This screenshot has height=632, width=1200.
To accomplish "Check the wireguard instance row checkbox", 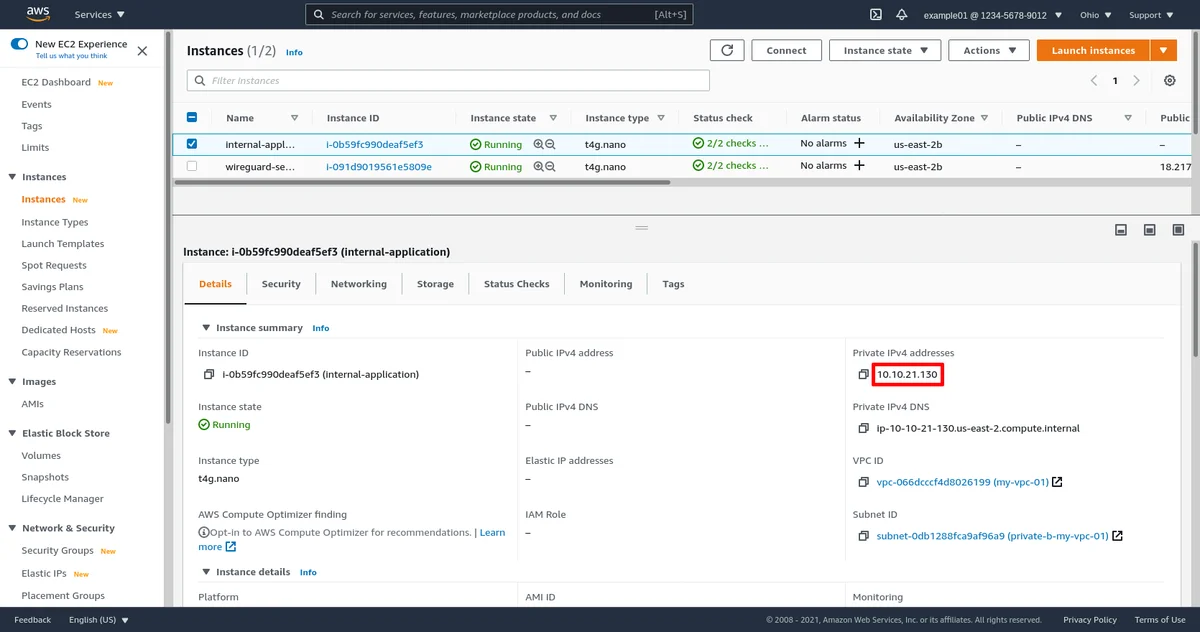I will coord(192,166).
